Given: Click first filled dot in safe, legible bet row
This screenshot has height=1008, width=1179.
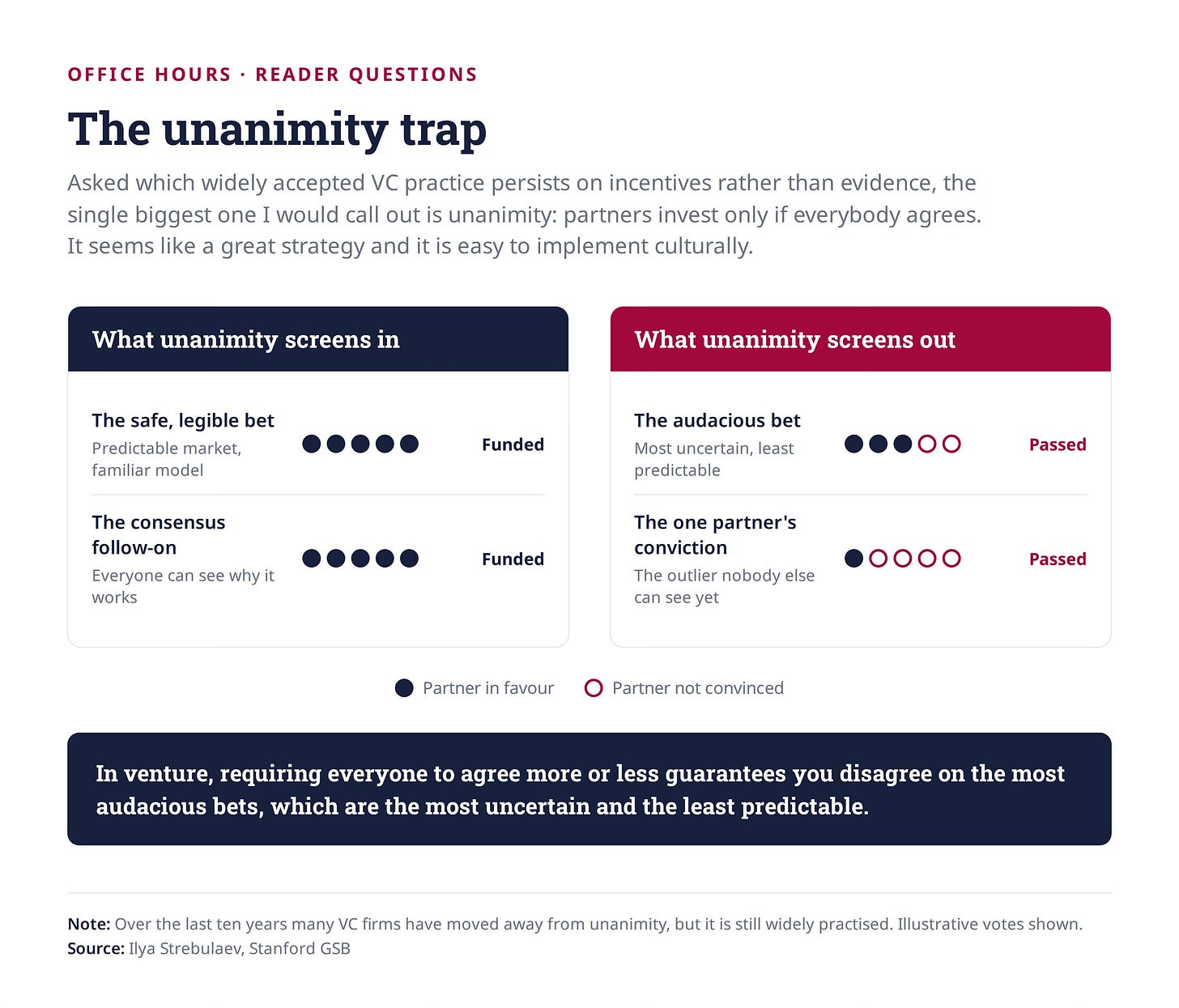Looking at the screenshot, I should click(x=312, y=444).
